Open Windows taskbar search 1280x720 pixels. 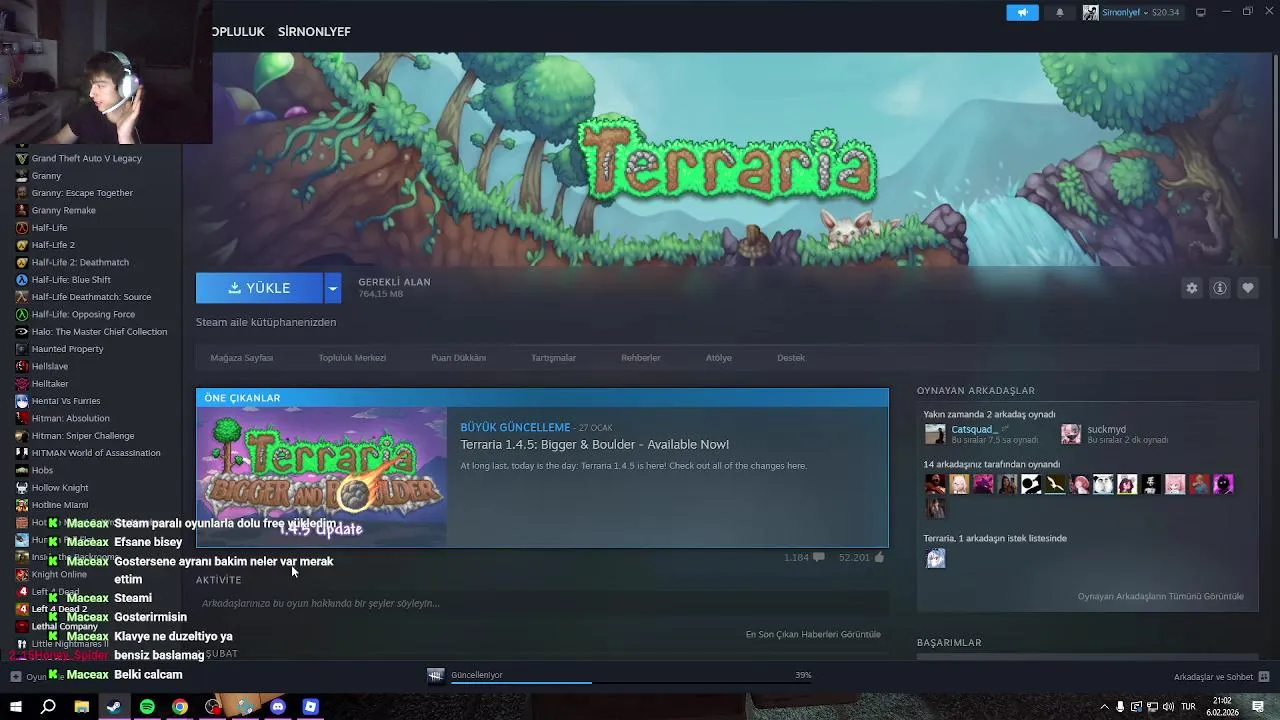click(48, 707)
